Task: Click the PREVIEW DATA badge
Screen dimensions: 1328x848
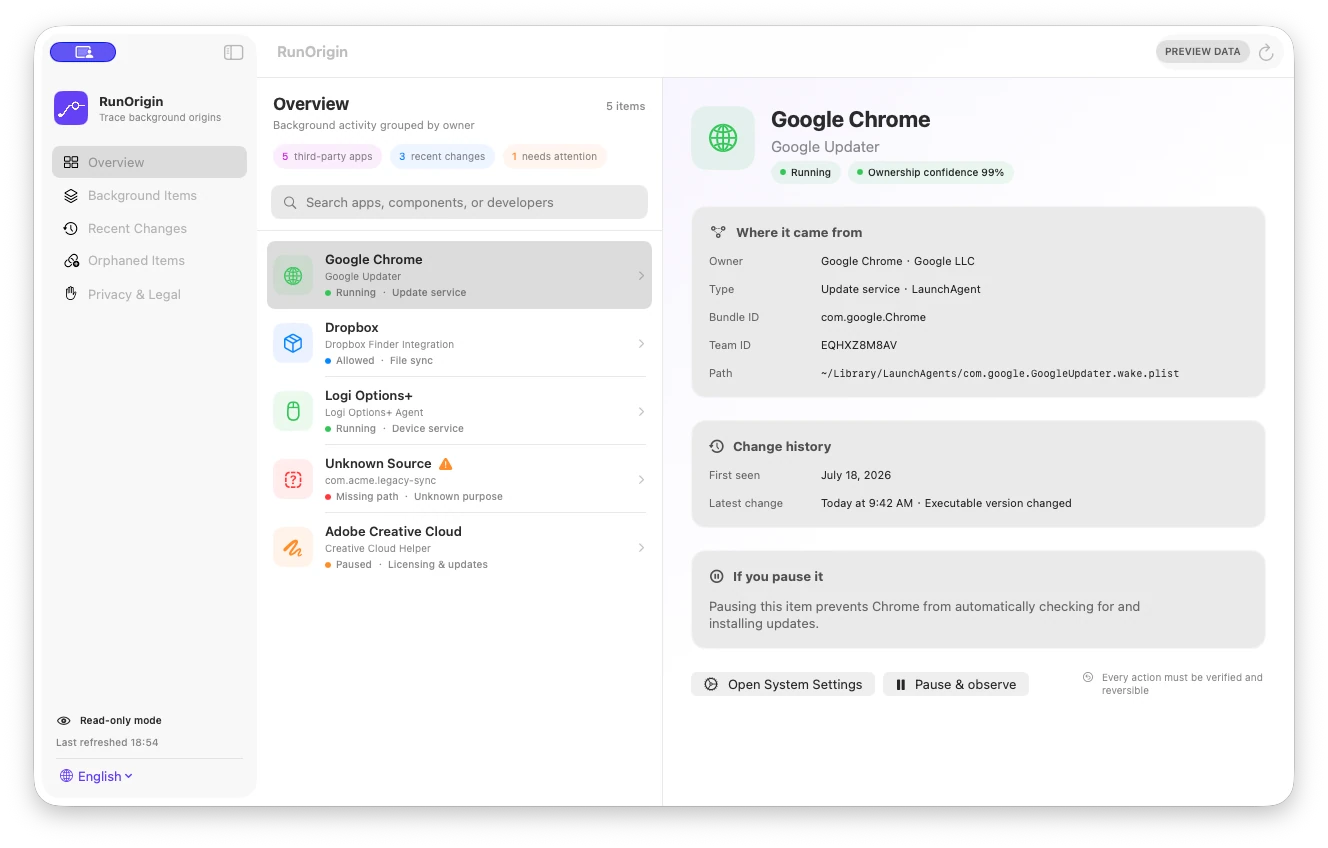Action: click(1203, 52)
